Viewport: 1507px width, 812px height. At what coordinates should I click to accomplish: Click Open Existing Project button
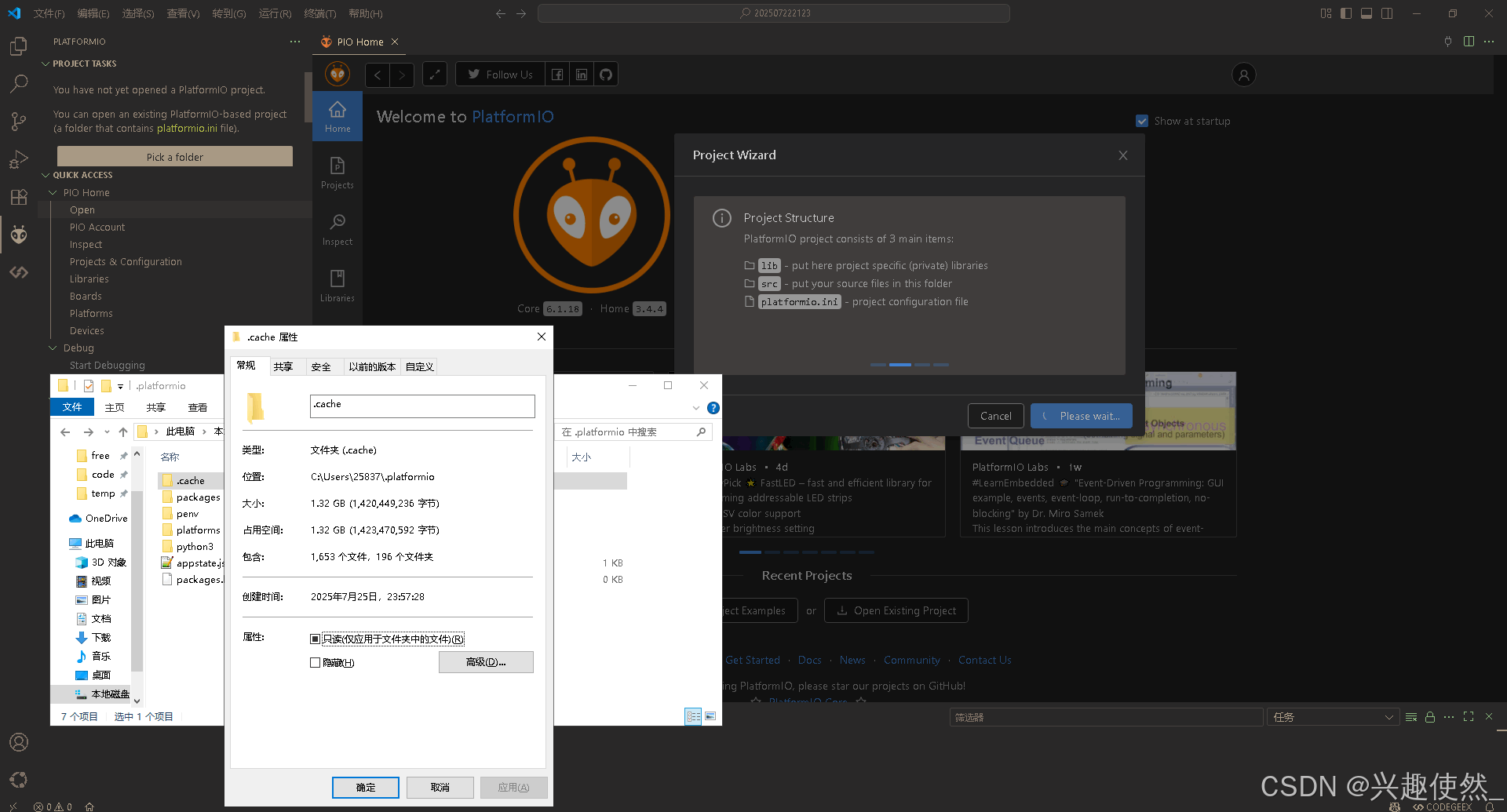[x=896, y=610]
